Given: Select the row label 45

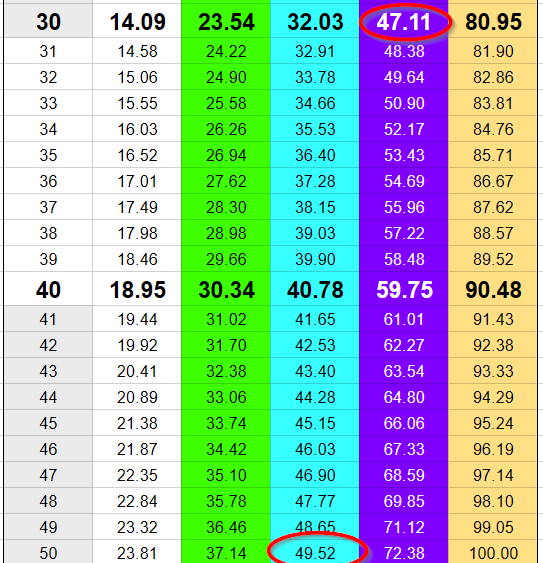Looking at the screenshot, I should point(48,423).
